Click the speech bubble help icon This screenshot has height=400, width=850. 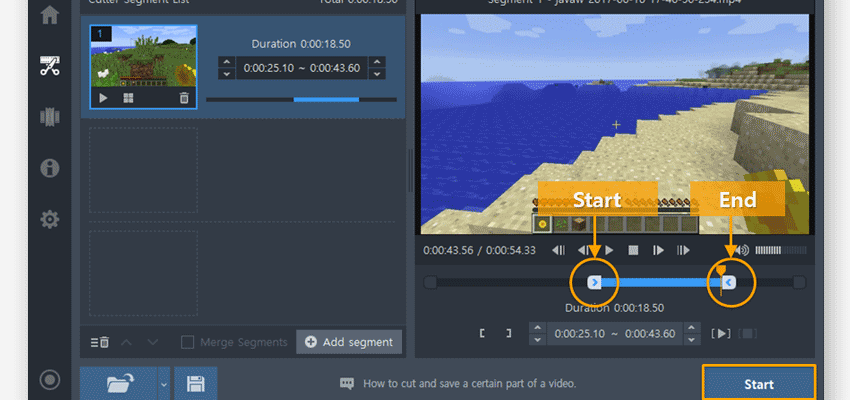click(x=346, y=384)
